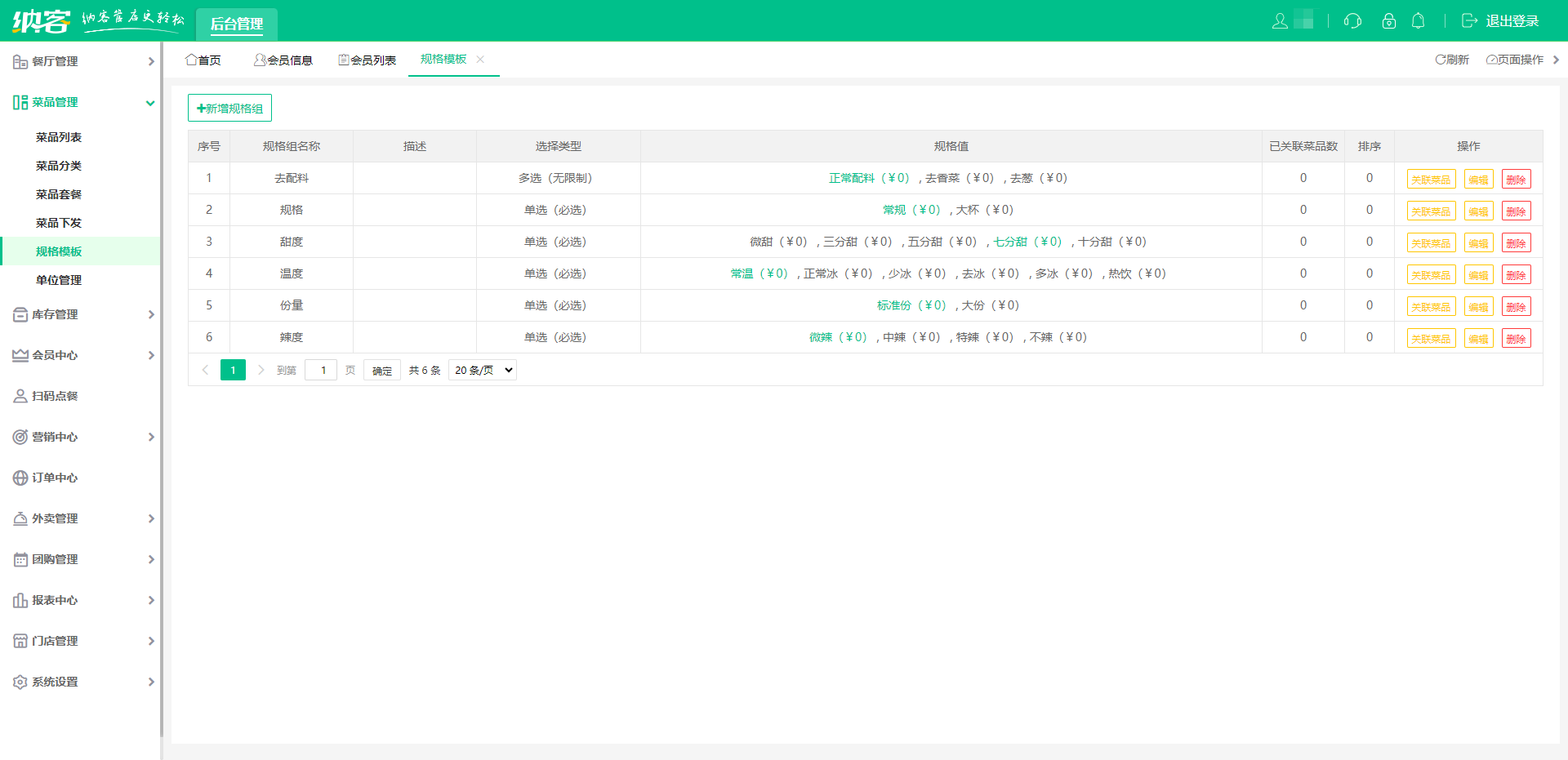Viewport: 1568px width, 760px height.
Task: Click the user profile icon in header
Action: coord(1280,21)
